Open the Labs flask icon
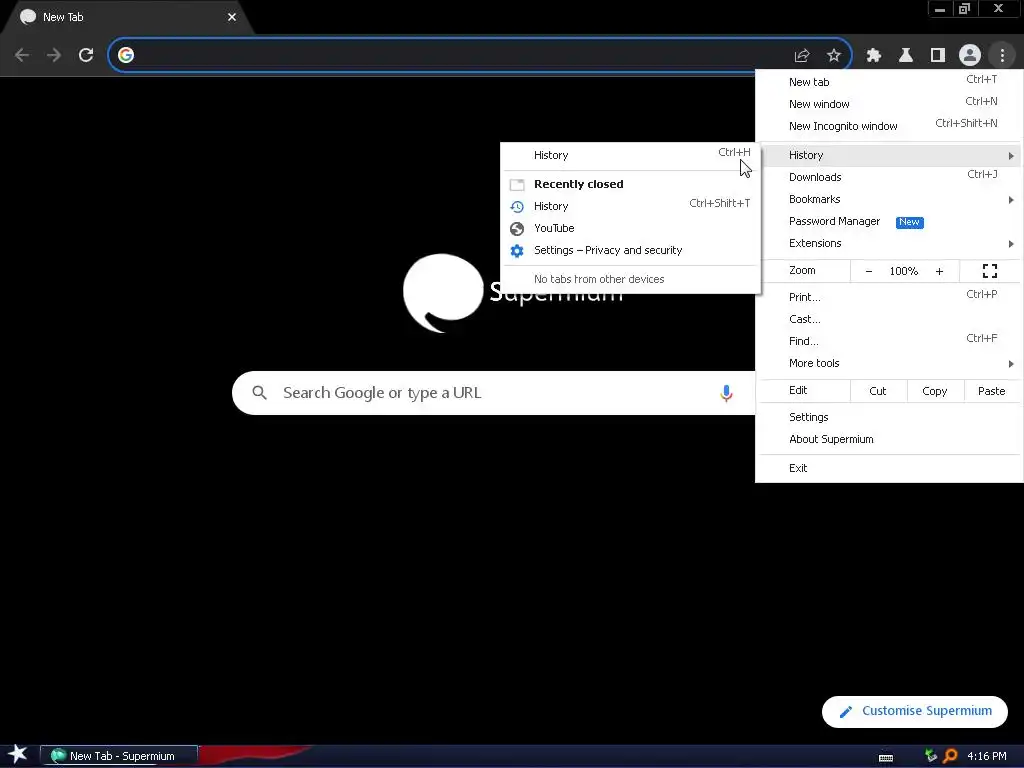Screen dimensions: 1024x768 906,56
